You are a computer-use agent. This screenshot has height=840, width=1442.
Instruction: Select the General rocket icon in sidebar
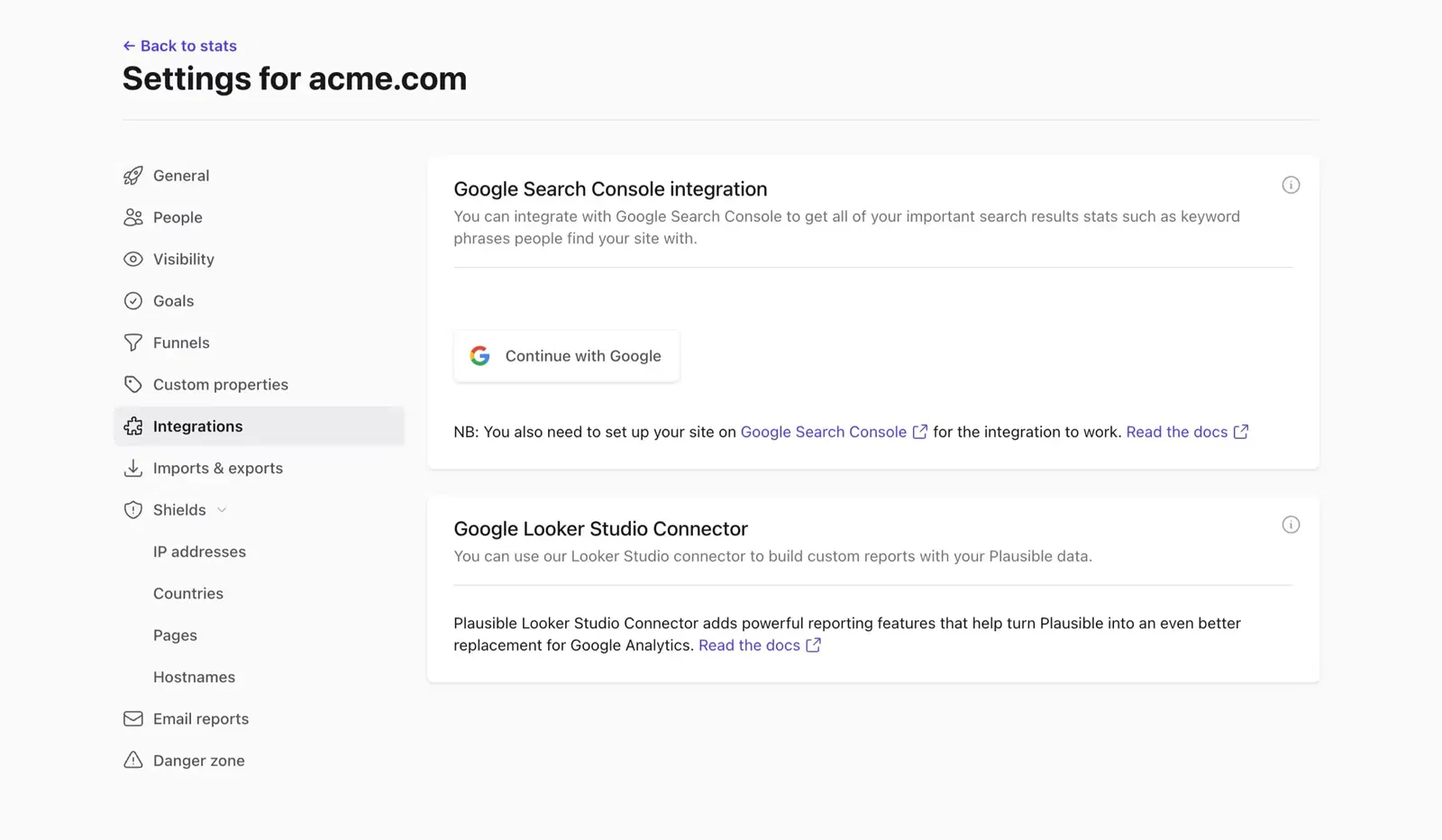pyautogui.click(x=132, y=175)
